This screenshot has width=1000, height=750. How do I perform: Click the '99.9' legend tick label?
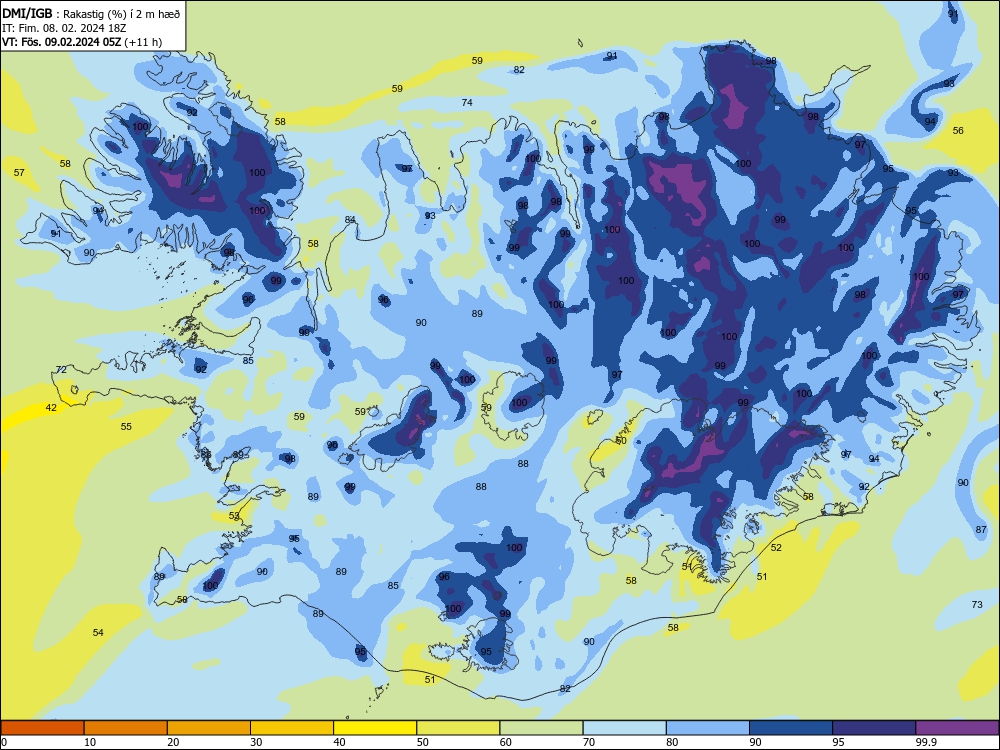(926, 742)
